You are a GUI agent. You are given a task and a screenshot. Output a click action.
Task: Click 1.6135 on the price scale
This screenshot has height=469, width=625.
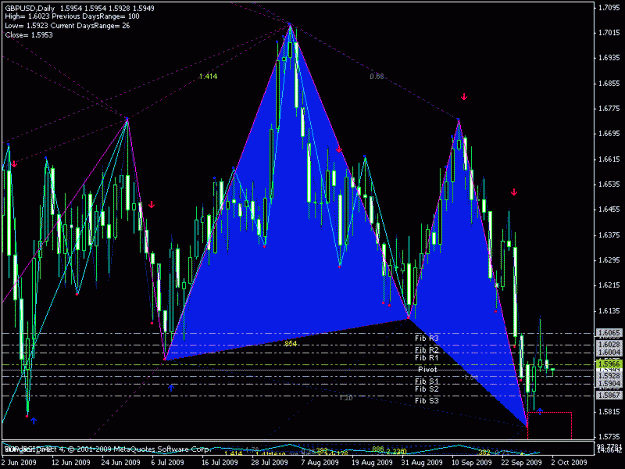pyautogui.click(x=609, y=311)
